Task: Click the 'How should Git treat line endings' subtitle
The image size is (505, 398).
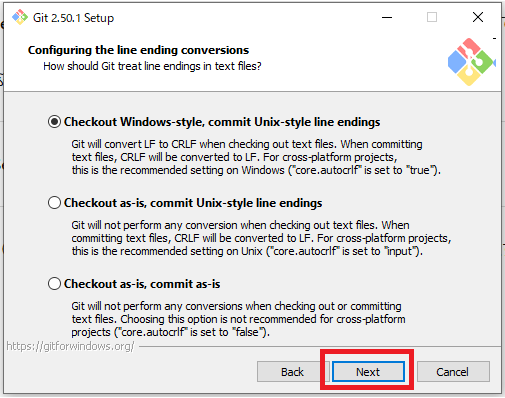Action: (x=152, y=66)
